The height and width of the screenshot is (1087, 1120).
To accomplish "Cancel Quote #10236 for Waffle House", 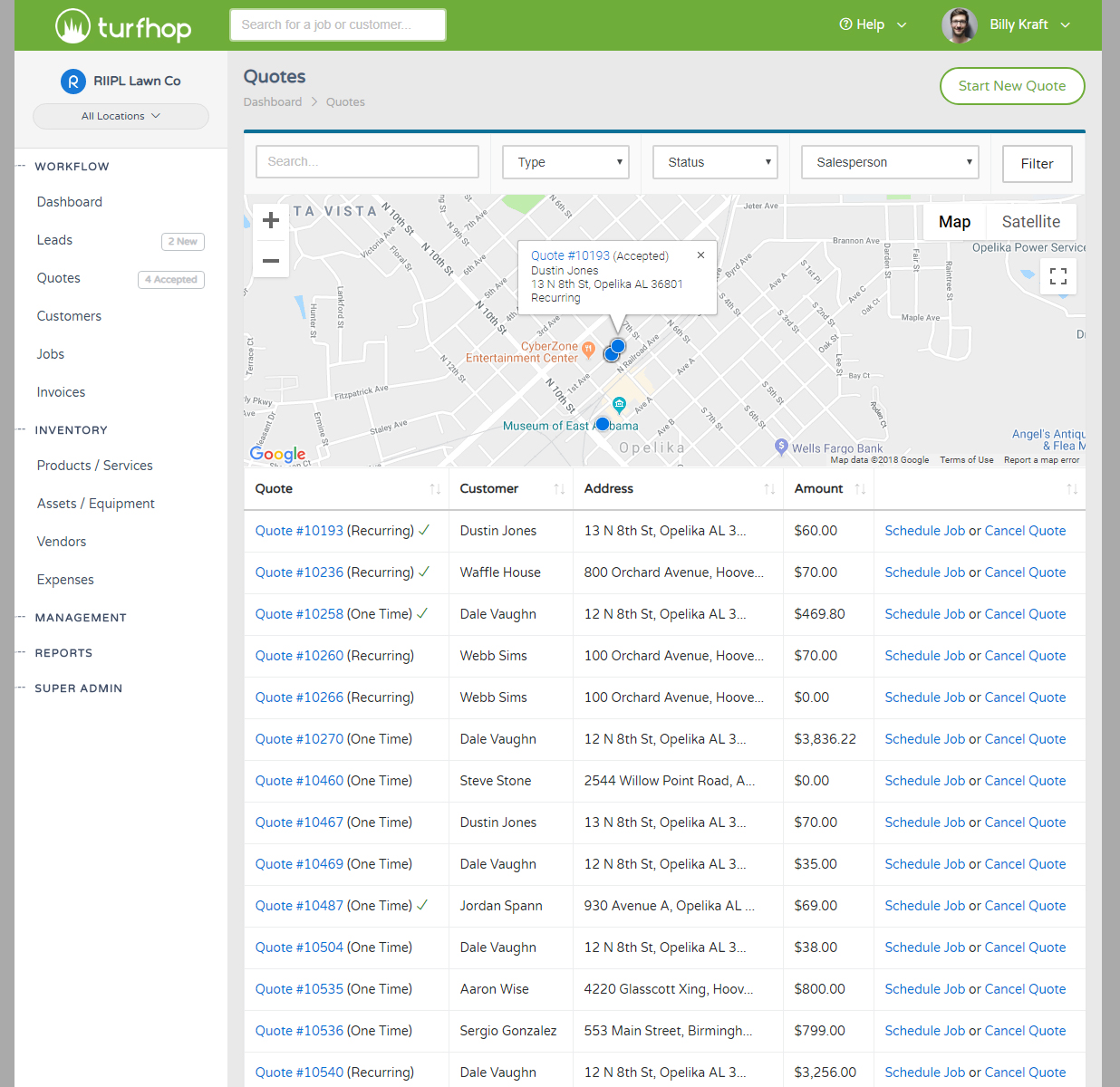I will (x=1025, y=572).
